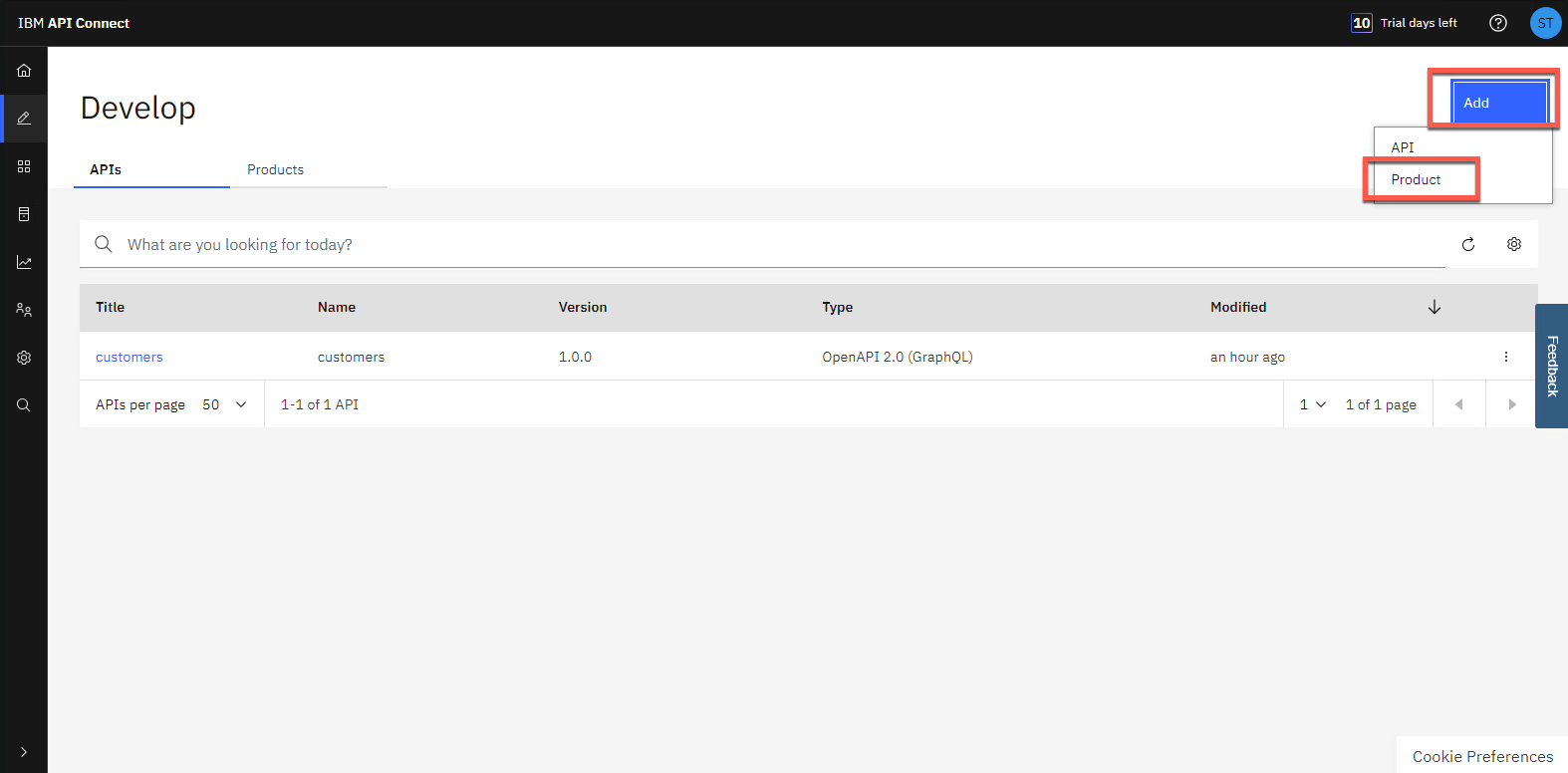Switch to the Products tab

pyautogui.click(x=276, y=169)
